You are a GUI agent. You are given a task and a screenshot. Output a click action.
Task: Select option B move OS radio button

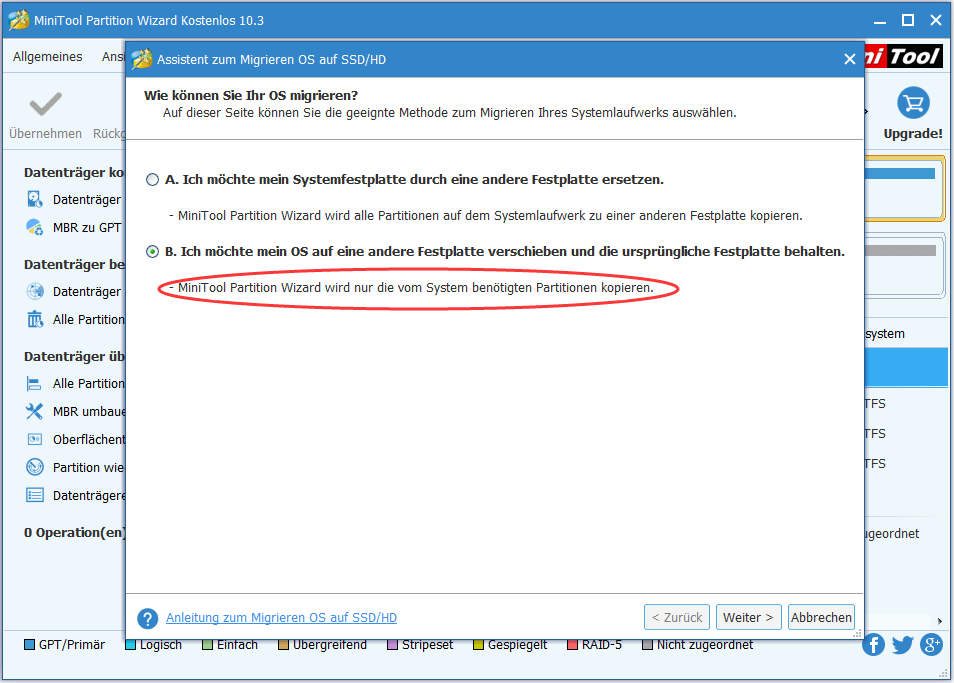[152, 251]
